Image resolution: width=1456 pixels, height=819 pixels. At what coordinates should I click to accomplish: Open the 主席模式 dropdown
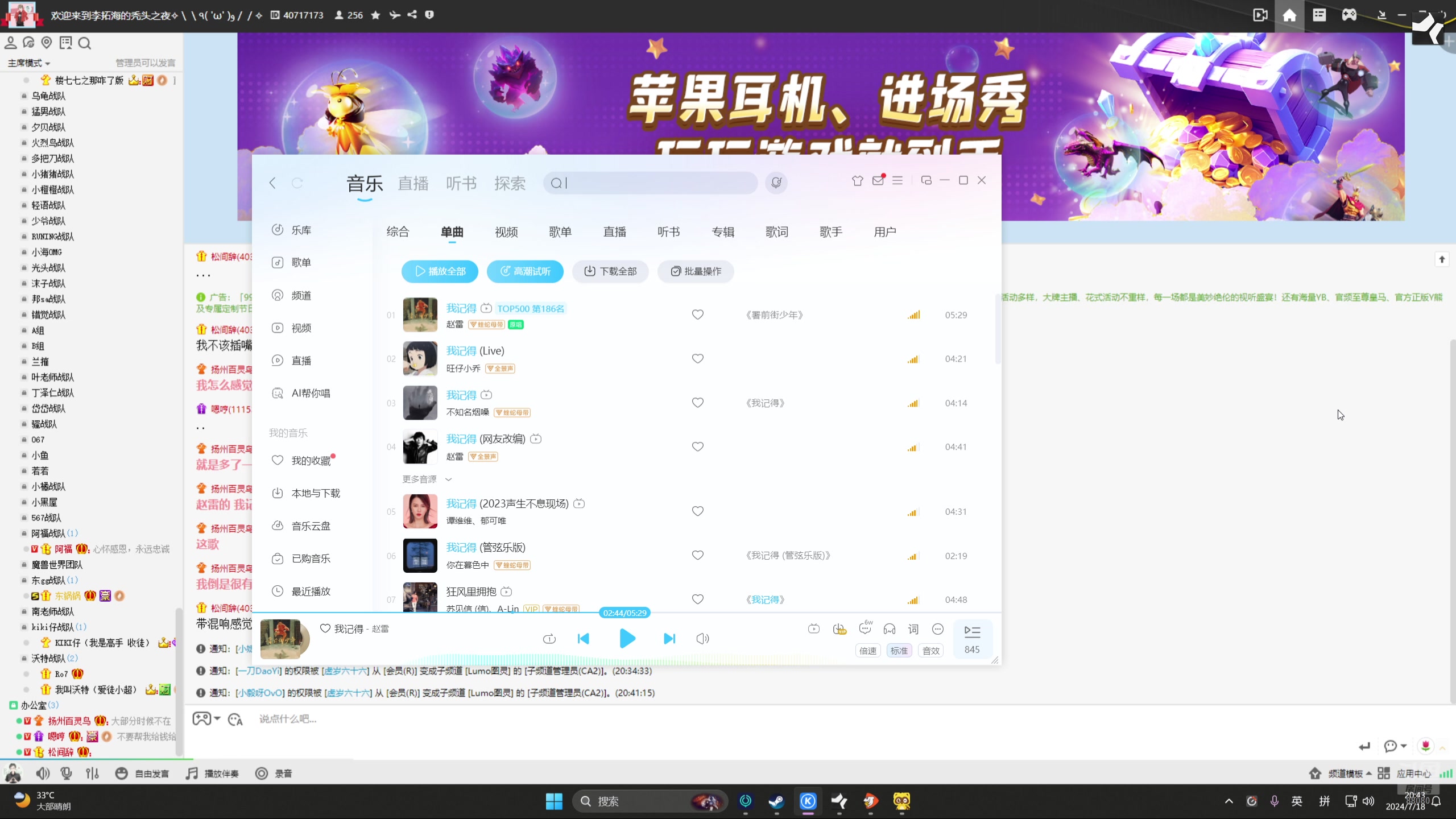pos(29,63)
